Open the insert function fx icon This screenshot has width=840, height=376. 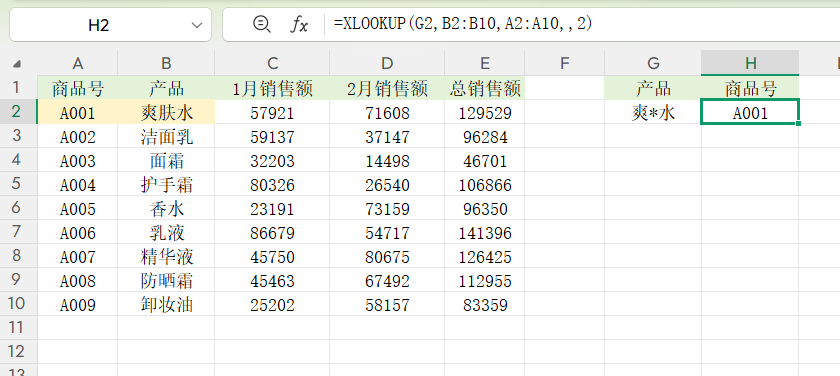point(299,24)
